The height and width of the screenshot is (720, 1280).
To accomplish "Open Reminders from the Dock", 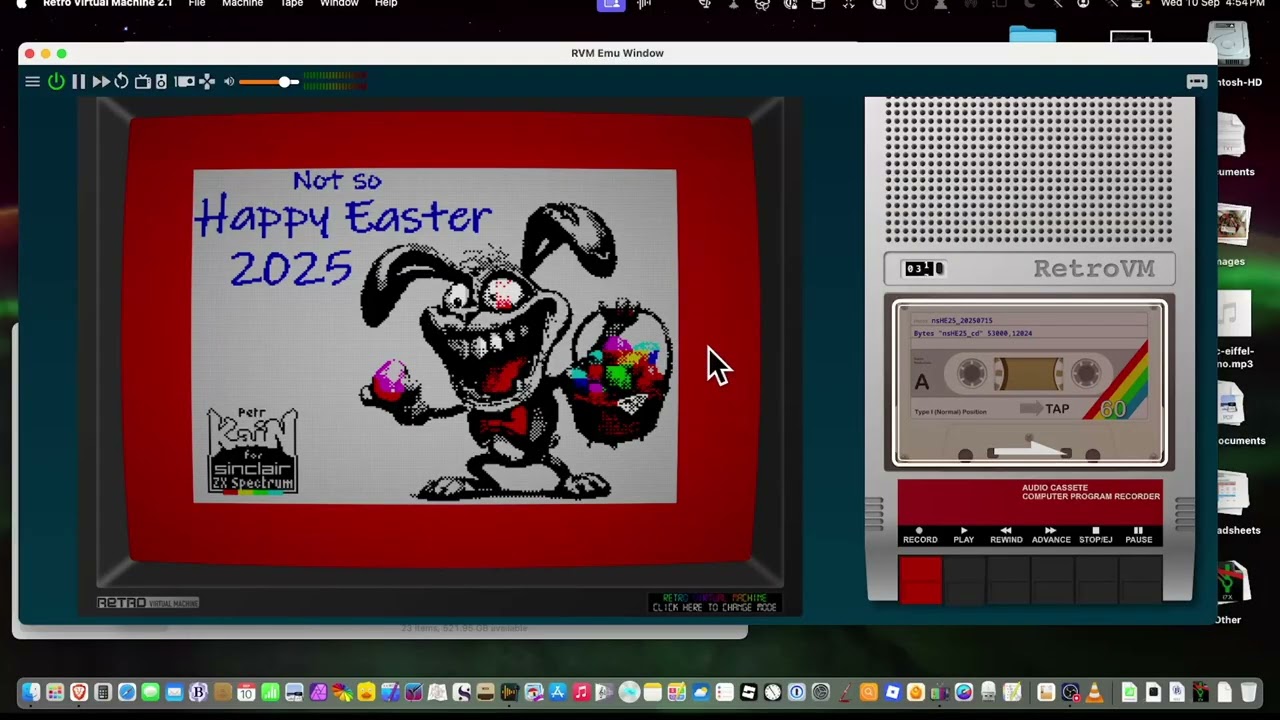I will [725, 692].
